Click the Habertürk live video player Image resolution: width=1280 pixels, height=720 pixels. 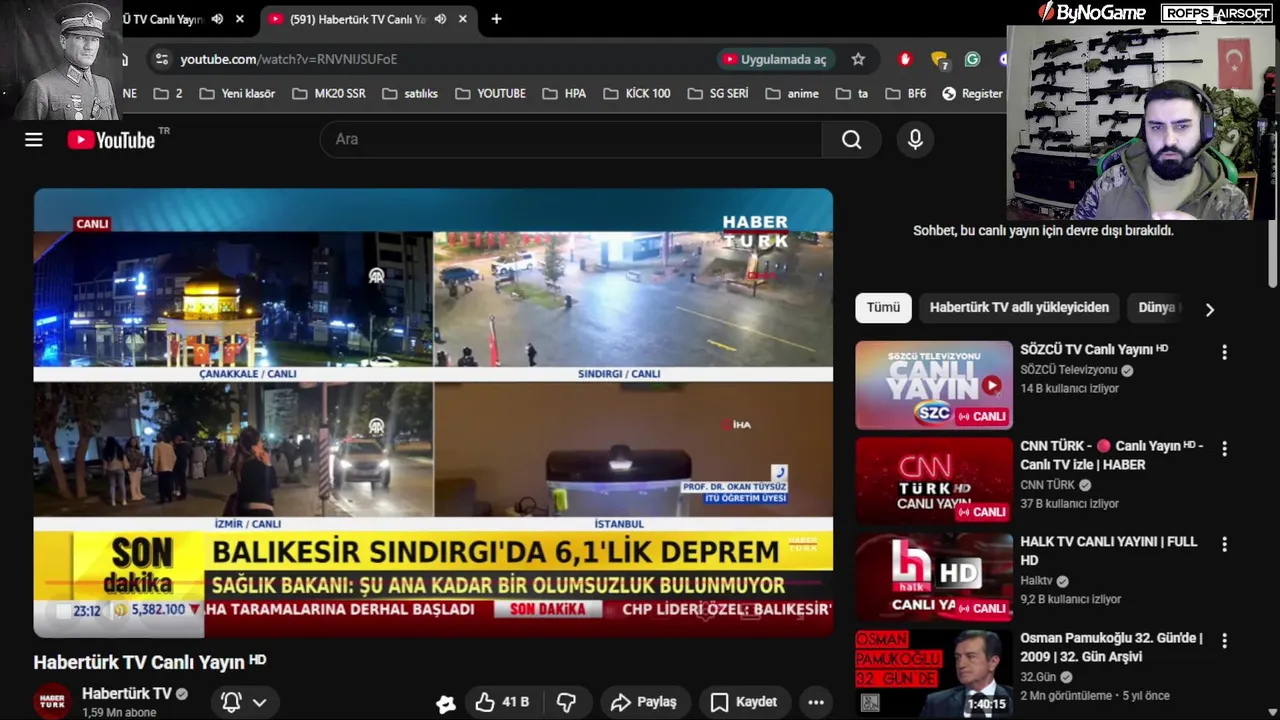[433, 412]
